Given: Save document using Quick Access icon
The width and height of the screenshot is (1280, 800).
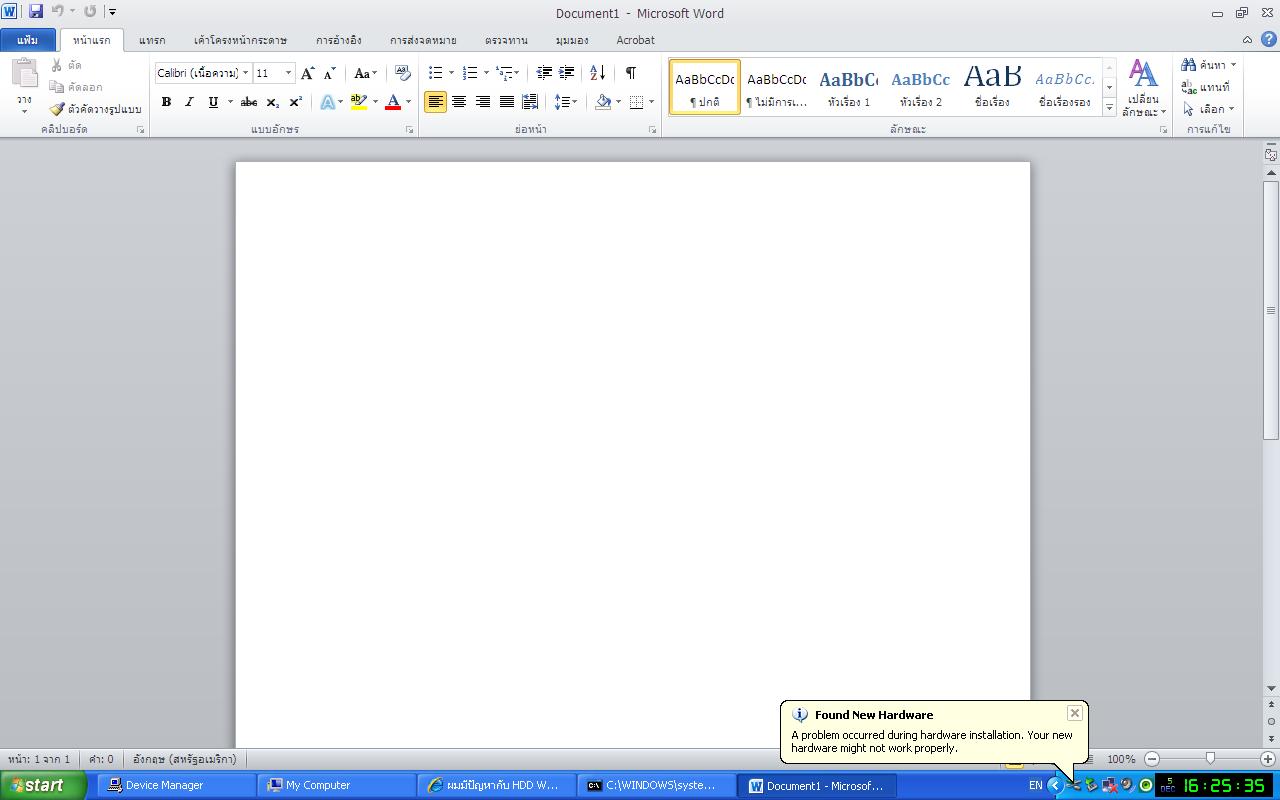Looking at the screenshot, I should pyautogui.click(x=36, y=12).
